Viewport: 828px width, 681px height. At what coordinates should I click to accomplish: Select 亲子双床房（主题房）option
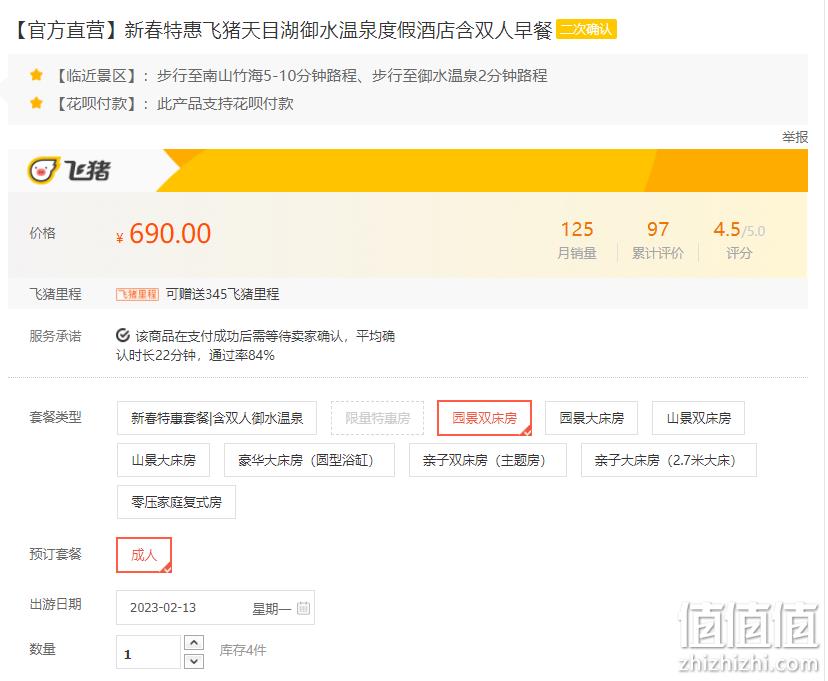click(x=488, y=460)
